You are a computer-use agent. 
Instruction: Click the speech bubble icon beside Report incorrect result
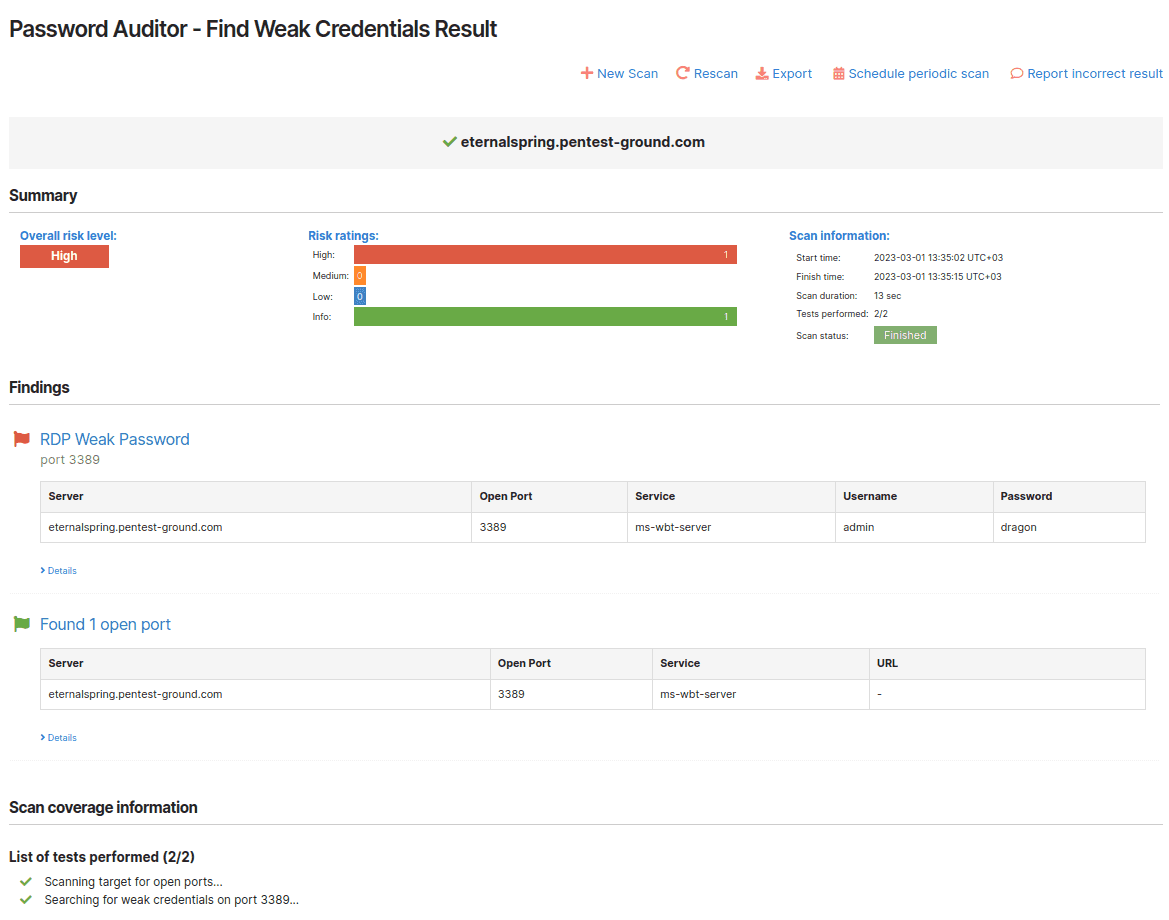[1017, 73]
